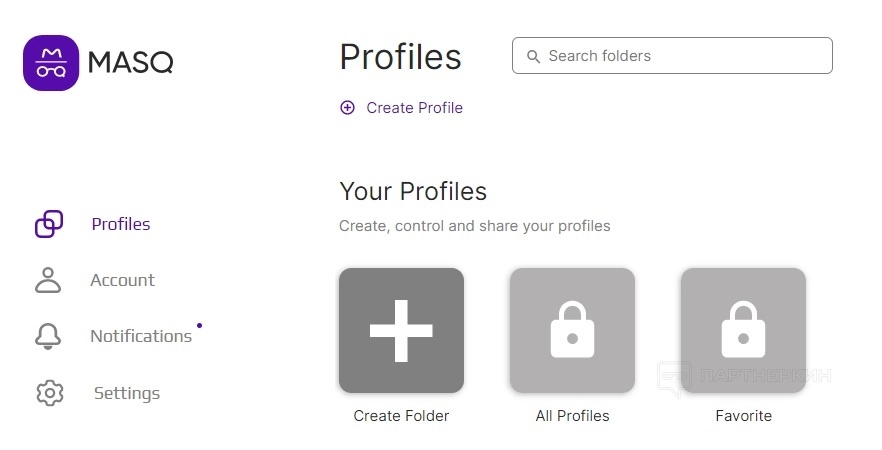Click the Create Profile link
Image resolution: width=882 pixels, height=450 pixels.
click(x=414, y=108)
